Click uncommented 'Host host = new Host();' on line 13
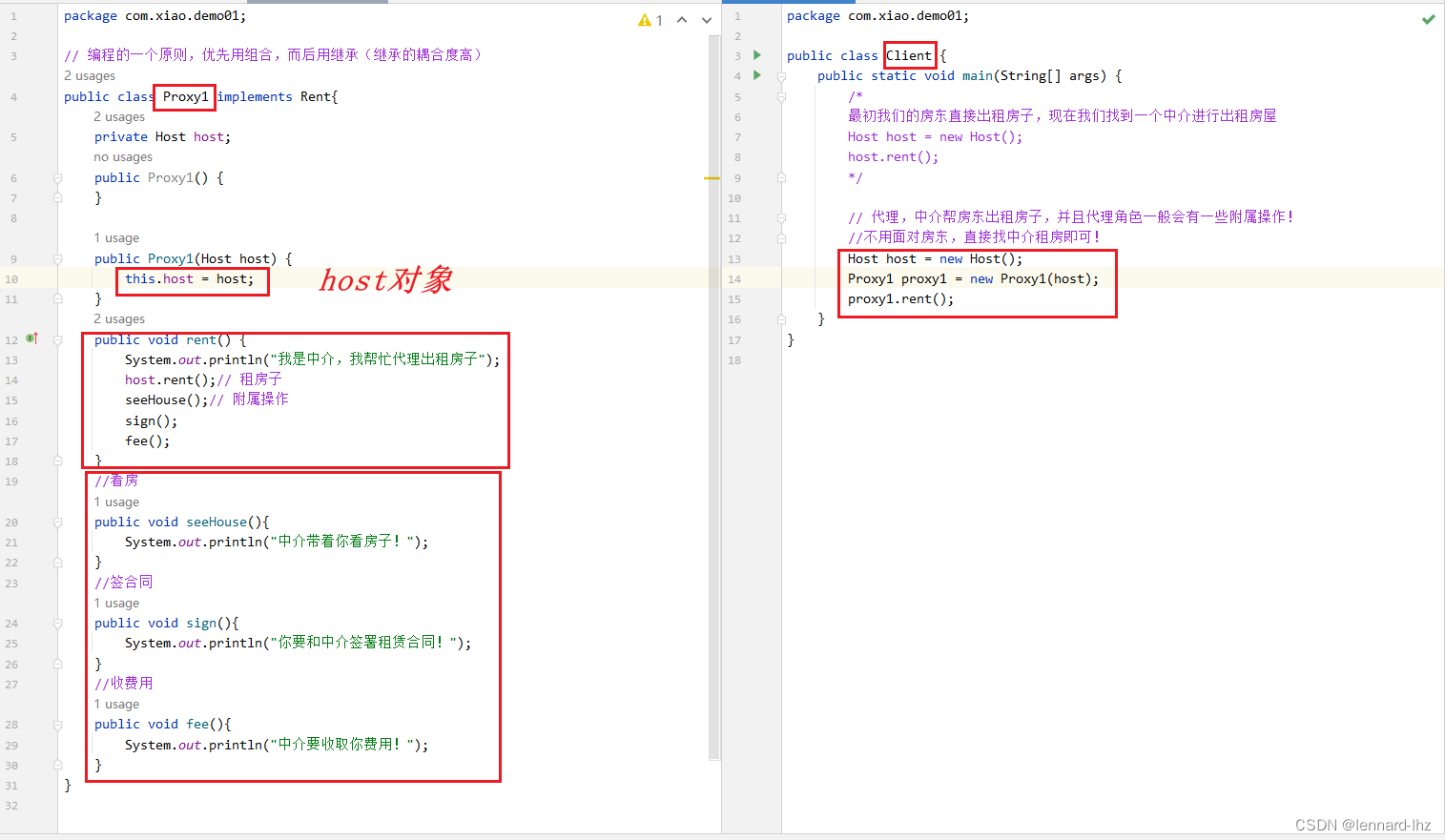Image resolution: width=1445 pixels, height=840 pixels. pyautogui.click(x=935, y=259)
